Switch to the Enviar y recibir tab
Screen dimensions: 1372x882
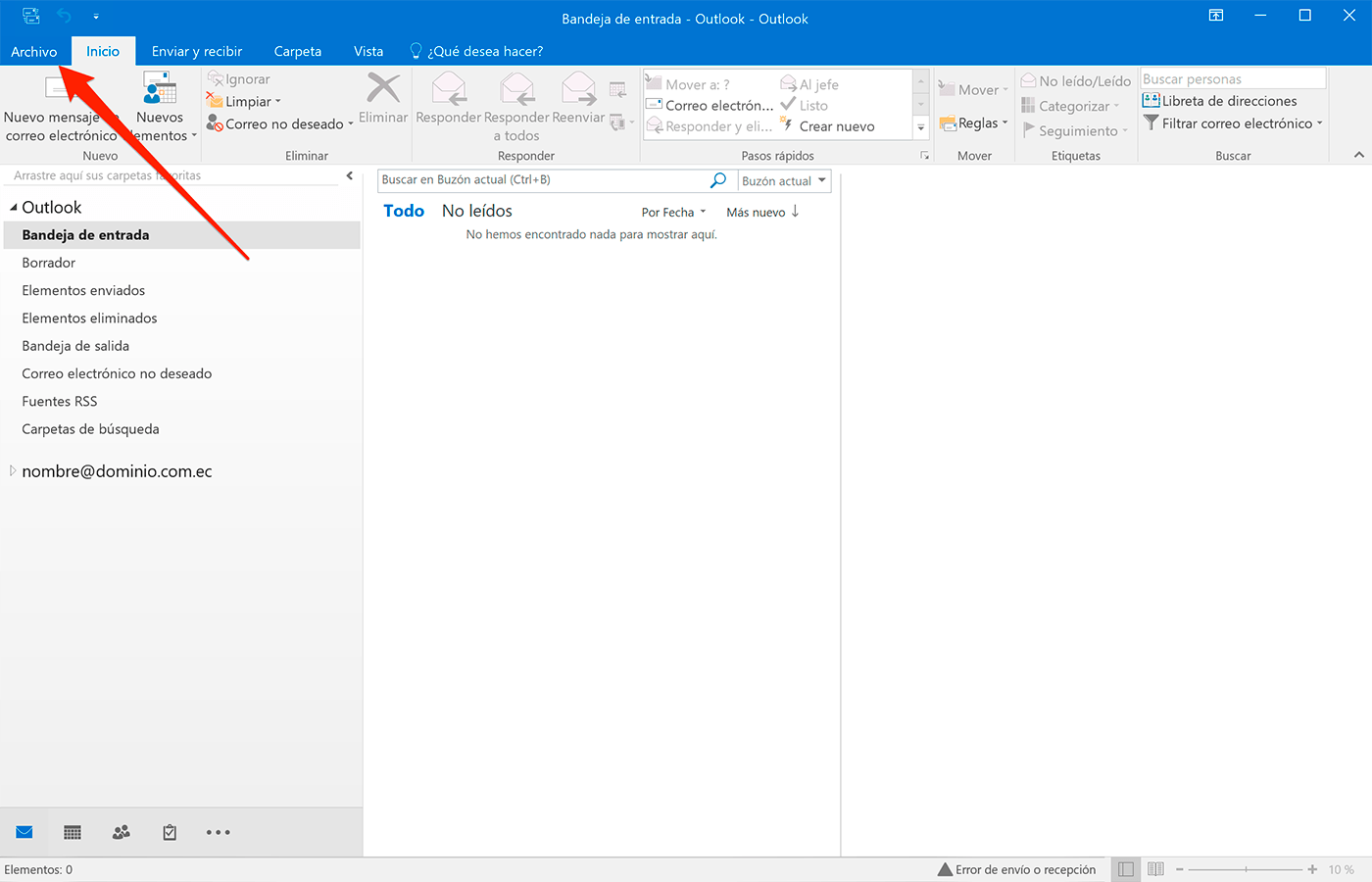pos(197,51)
